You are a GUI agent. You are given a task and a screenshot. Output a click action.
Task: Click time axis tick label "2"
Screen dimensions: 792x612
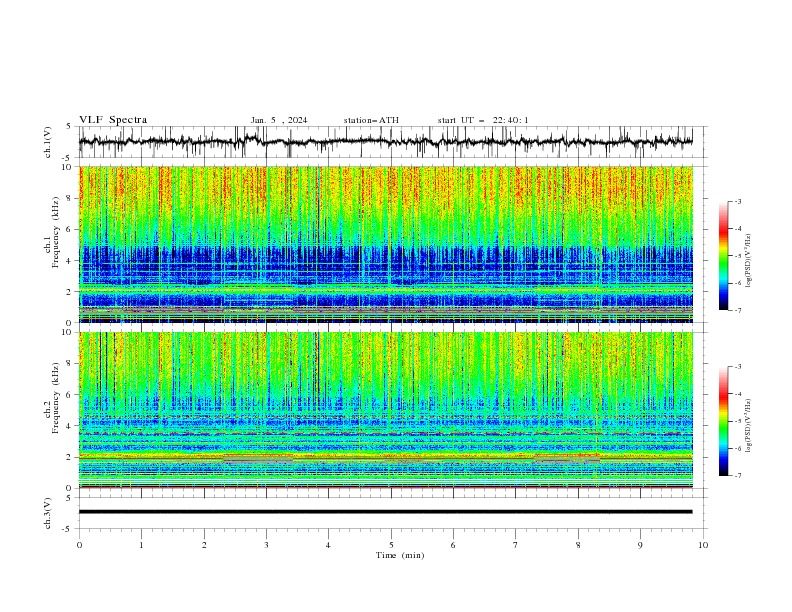point(204,545)
